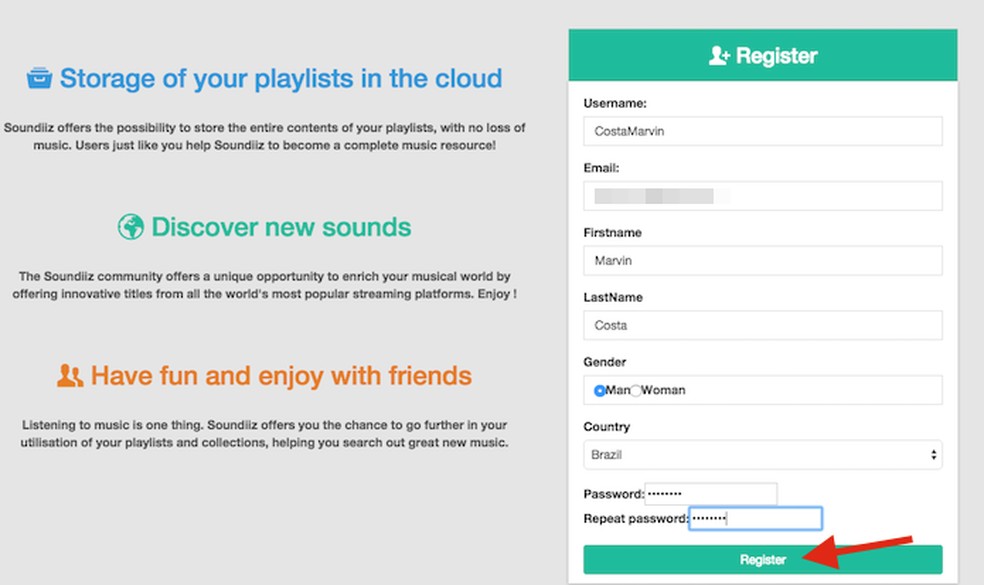Click the Username field containing CostaMarvin
The height and width of the screenshot is (585, 984).
tap(762, 131)
